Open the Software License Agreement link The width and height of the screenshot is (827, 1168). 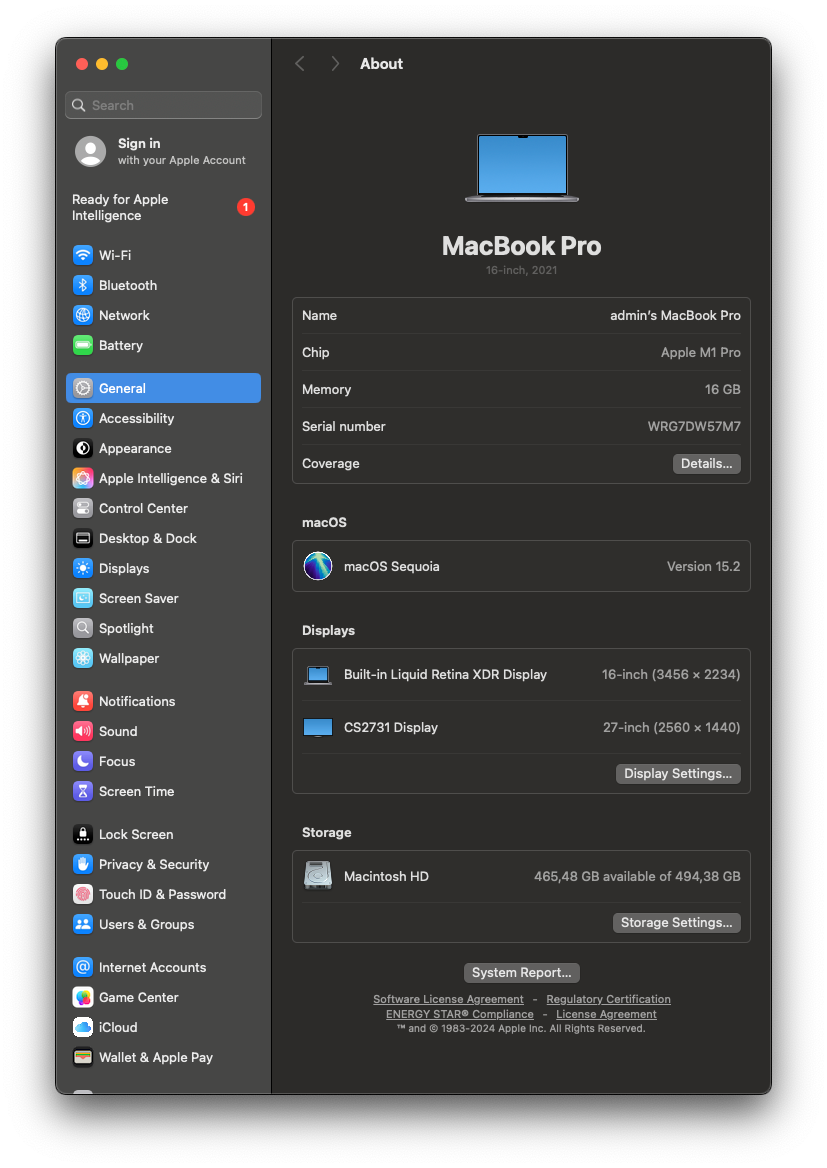click(448, 998)
